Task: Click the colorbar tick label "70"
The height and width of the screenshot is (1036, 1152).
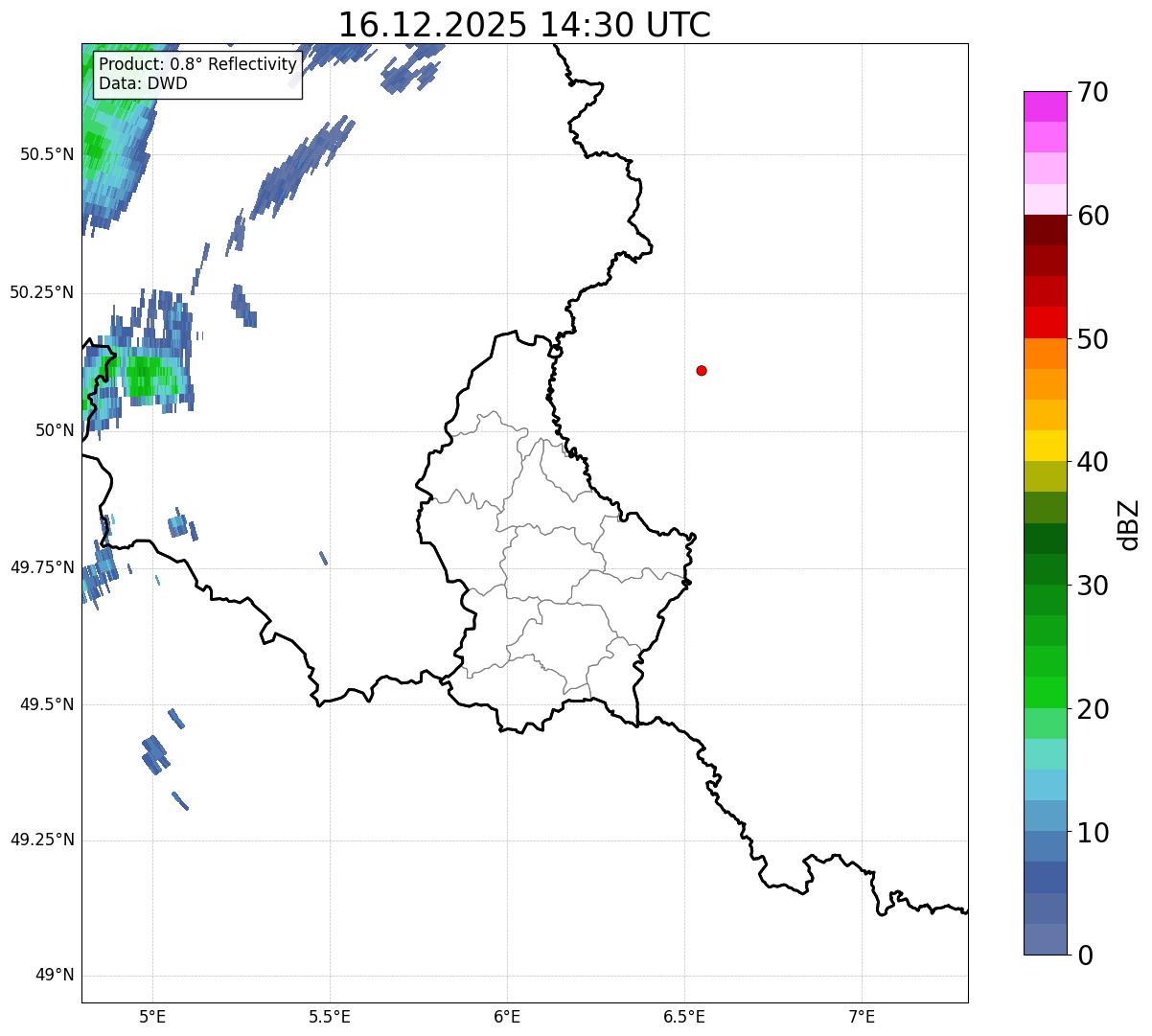Action: click(1093, 92)
